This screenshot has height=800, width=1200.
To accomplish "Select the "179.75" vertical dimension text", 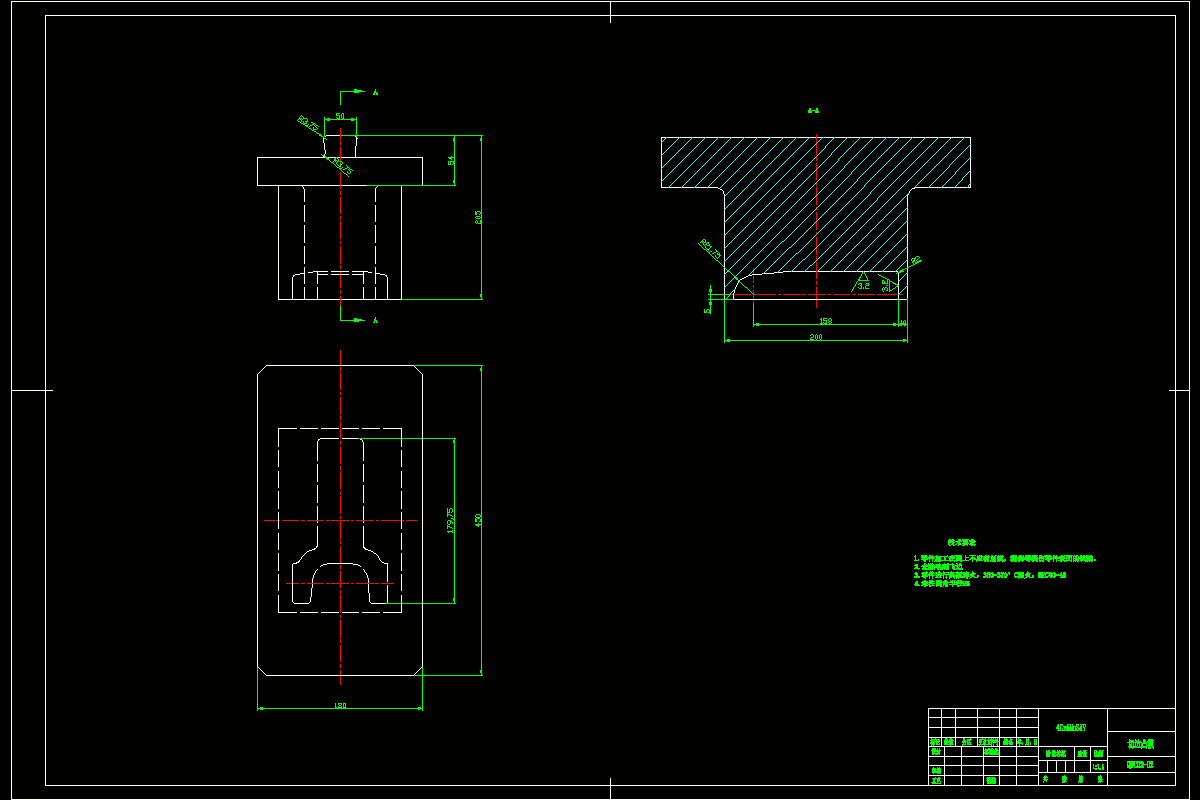I will point(451,520).
